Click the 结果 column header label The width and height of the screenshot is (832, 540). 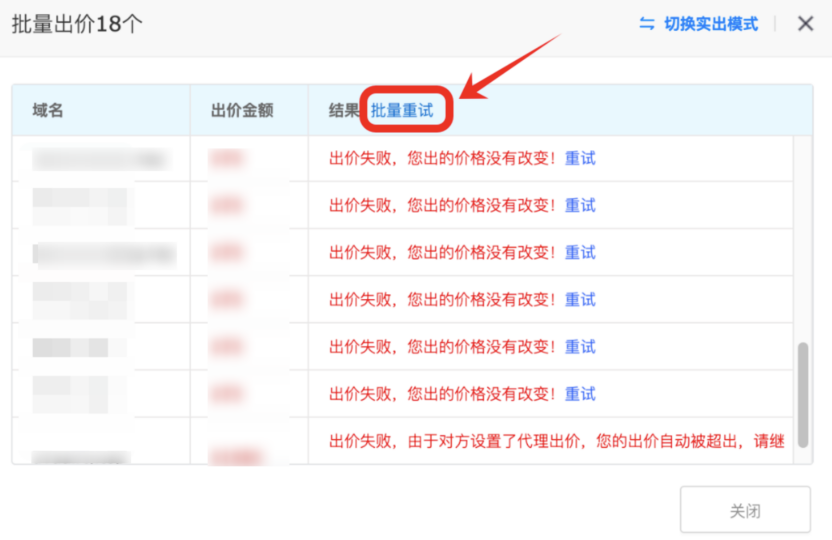pos(343,110)
